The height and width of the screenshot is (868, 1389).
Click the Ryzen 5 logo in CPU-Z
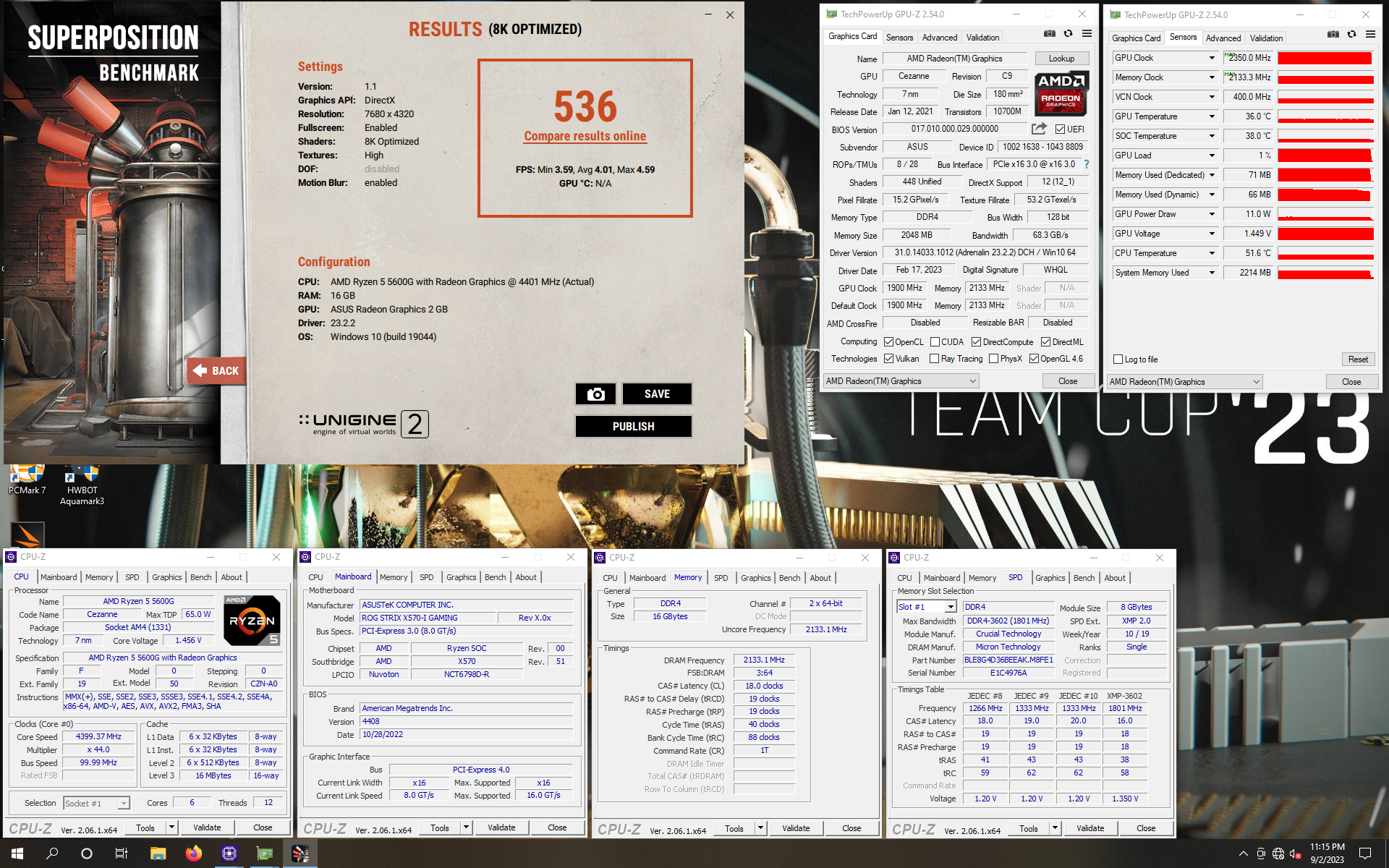(x=252, y=620)
